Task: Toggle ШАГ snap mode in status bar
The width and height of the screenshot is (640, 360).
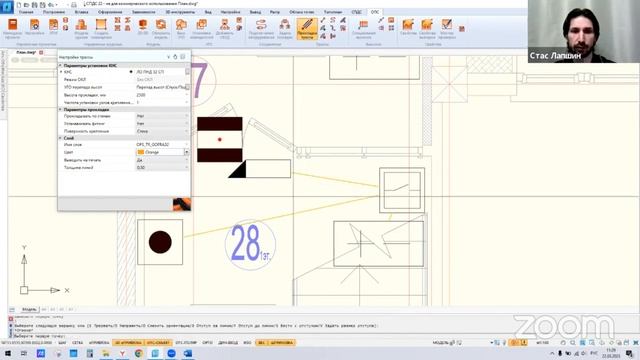Action: [62, 342]
